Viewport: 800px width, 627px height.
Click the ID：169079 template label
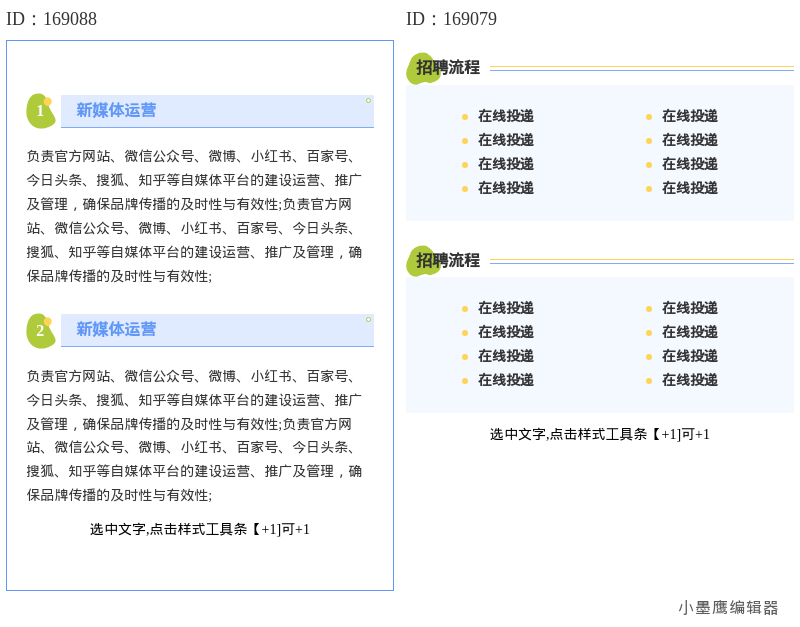click(452, 19)
